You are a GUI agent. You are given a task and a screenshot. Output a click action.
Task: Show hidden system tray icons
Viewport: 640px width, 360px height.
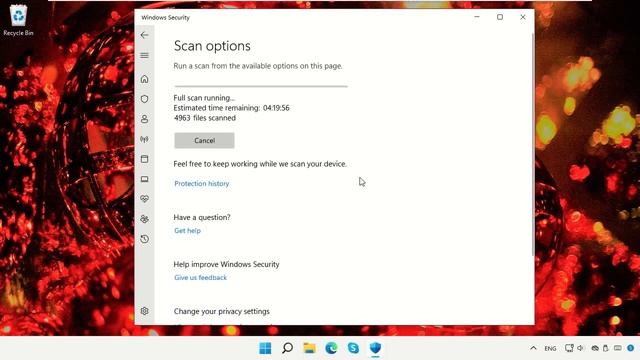[533, 348]
